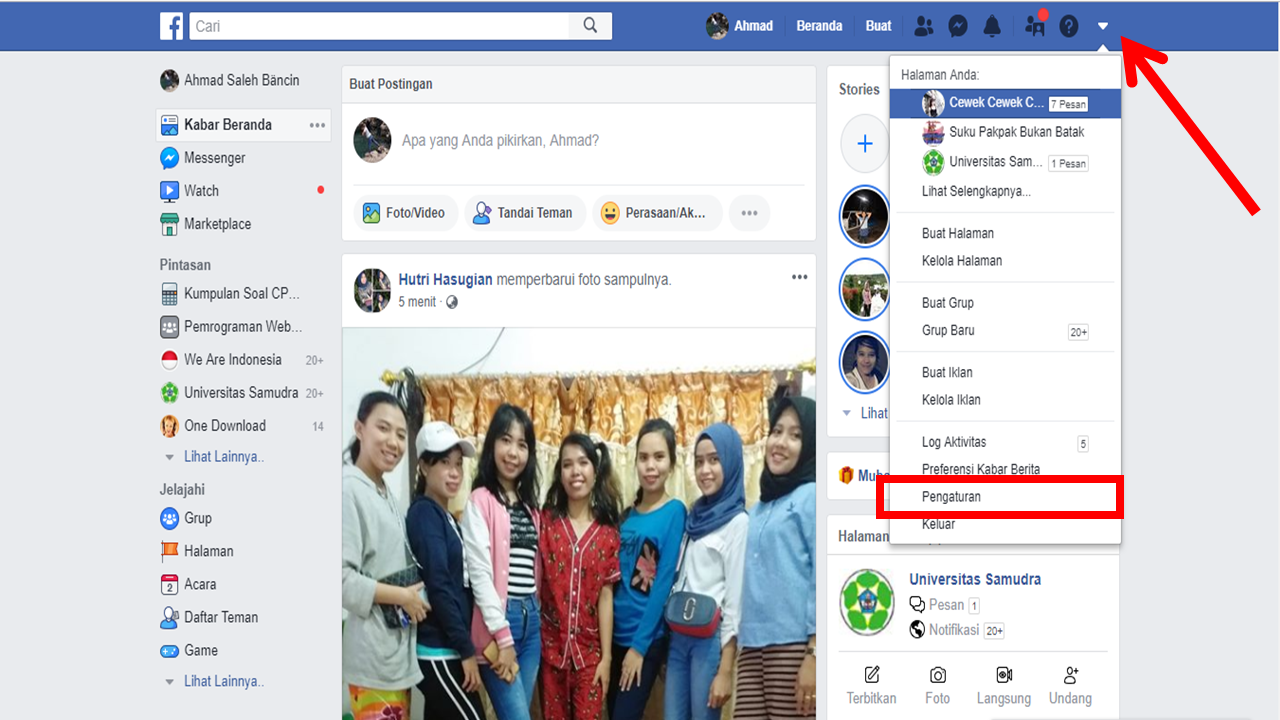
Task: Click the search magnifier button
Action: click(591, 26)
